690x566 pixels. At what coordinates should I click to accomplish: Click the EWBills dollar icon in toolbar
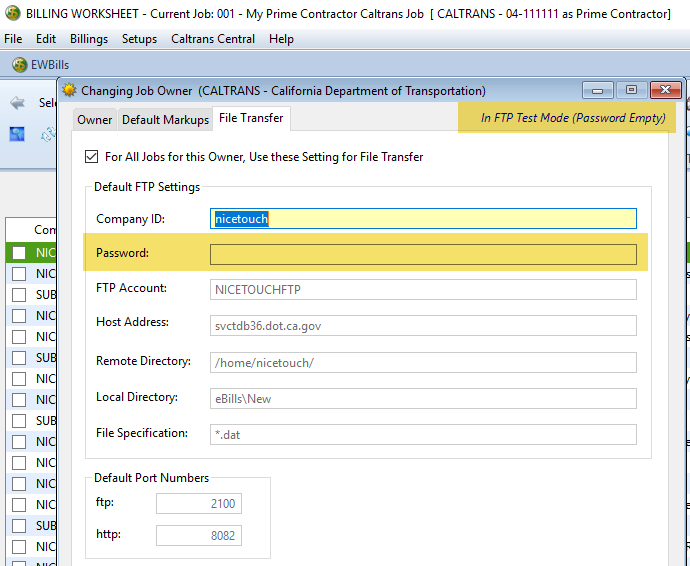coord(19,65)
